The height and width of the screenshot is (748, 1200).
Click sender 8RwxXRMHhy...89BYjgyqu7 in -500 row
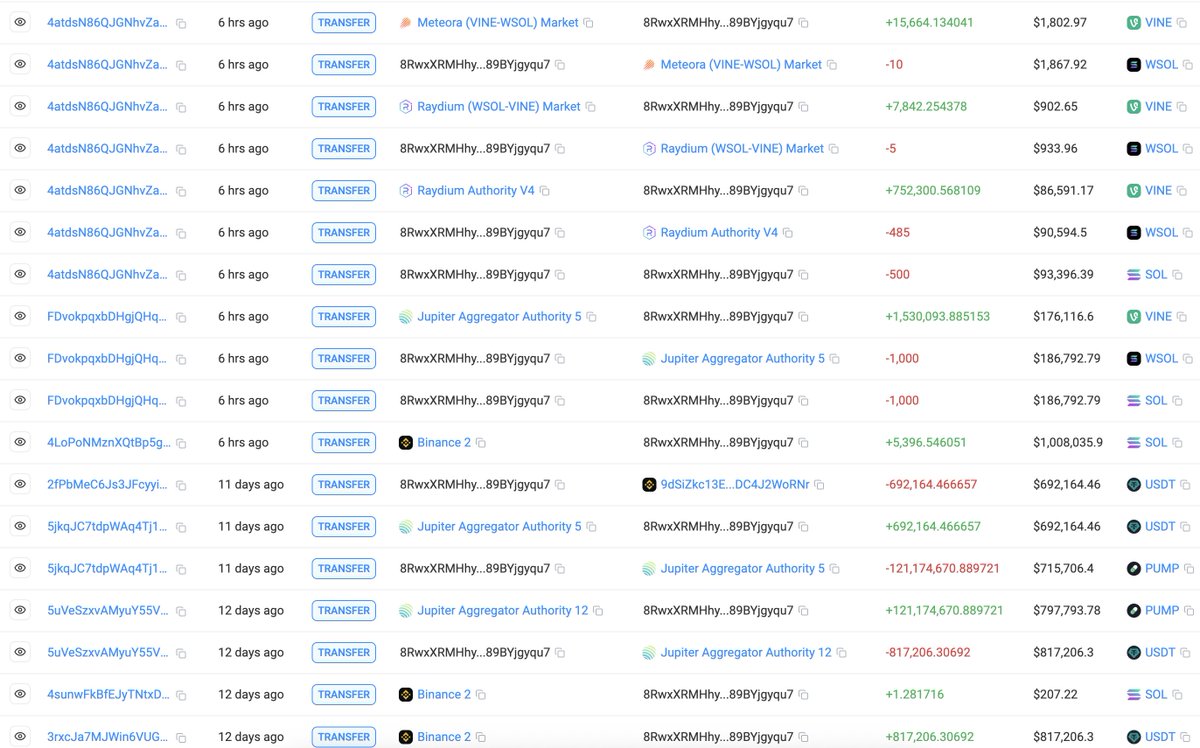475,274
